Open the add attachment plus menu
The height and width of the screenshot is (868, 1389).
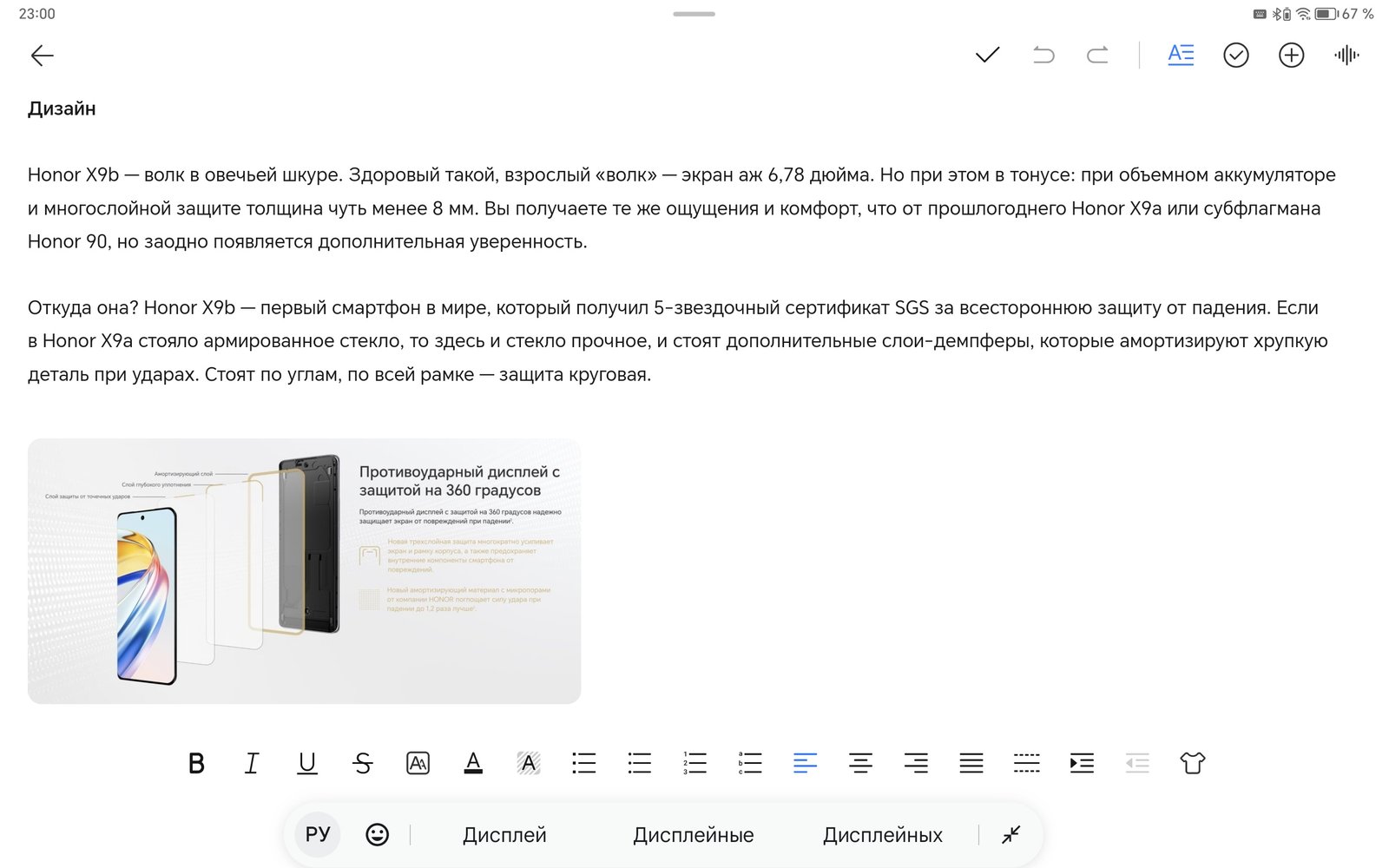(1292, 56)
